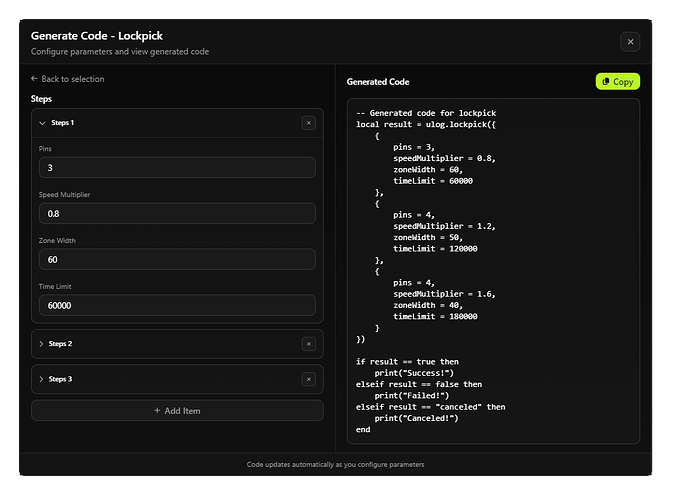Image resolution: width=676 pixels, height=500 pixels.
Task: Click into the Zone Width field
Action: tap(177, 259)
